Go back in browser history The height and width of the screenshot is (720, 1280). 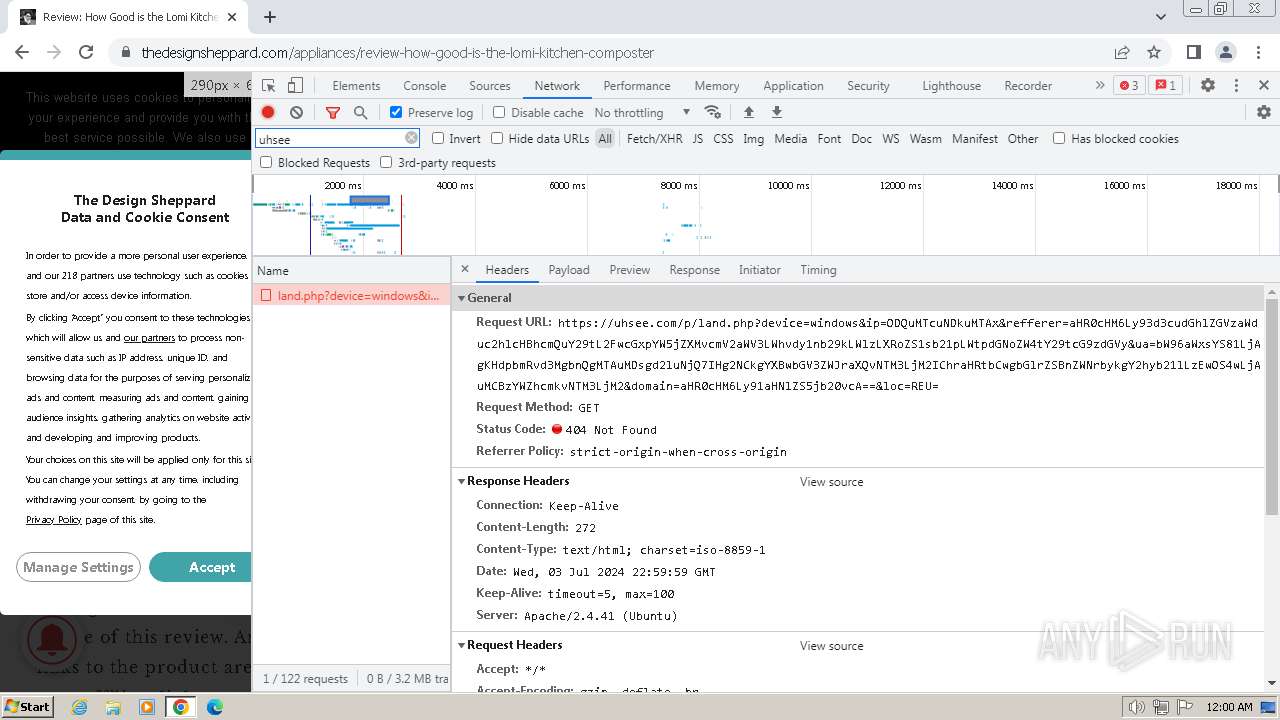click(22, 52)
